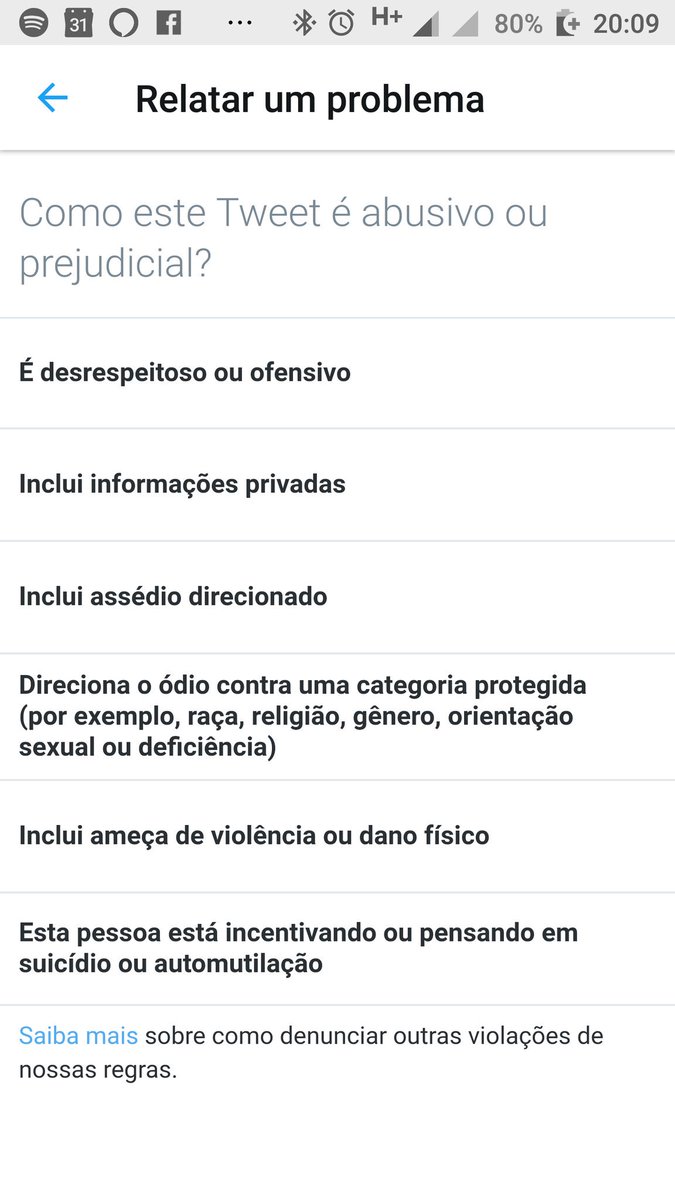Tap the three-dots more notifications indicator
The height and width of the screenshot is (1200, 675).
point(240,22)
